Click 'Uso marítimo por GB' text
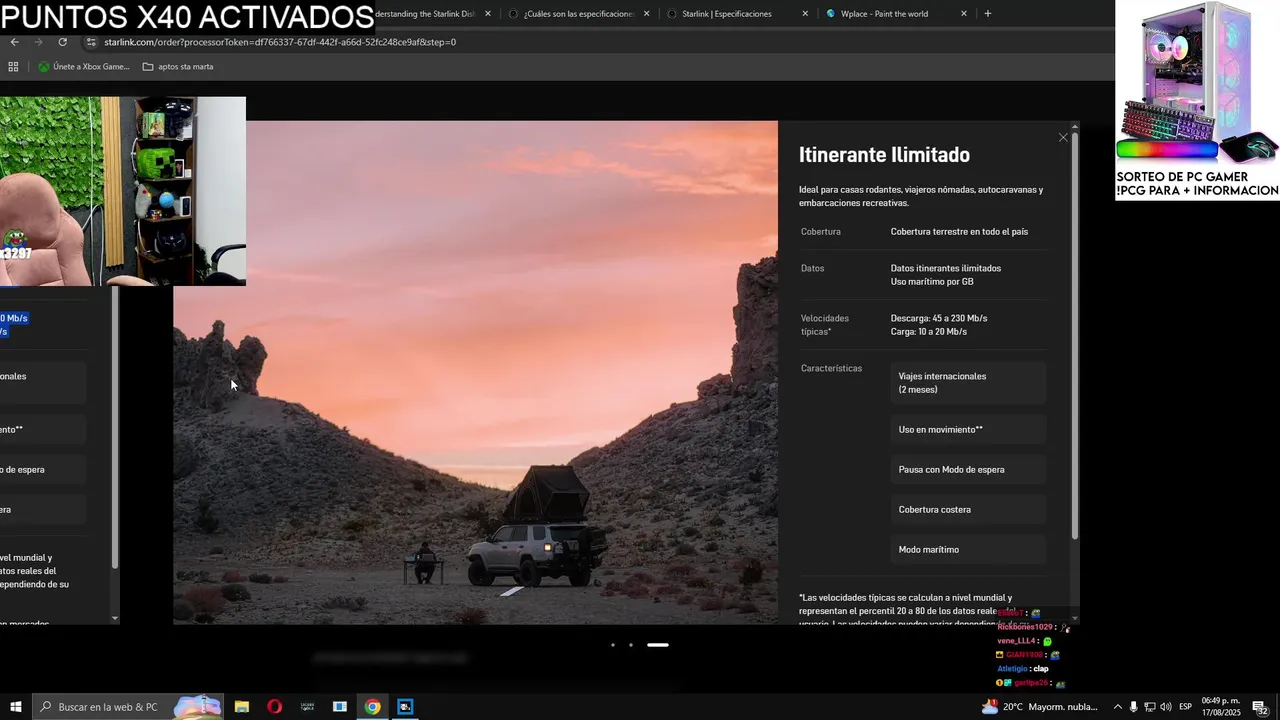This screenshot has height=720, width=1280. coord(932,282)
